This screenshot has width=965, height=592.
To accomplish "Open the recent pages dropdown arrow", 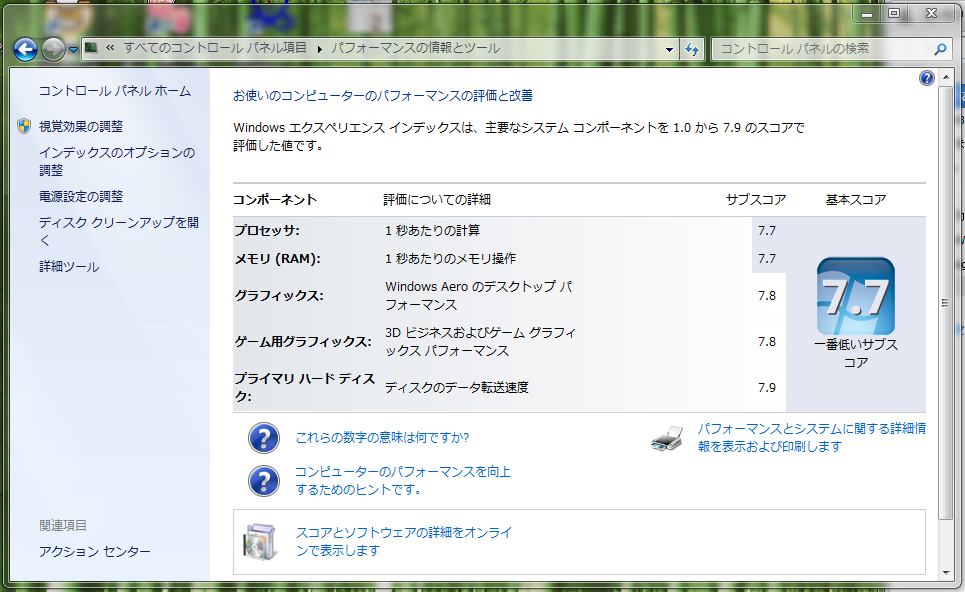I will pyautogui.click(x=73, y=50).
